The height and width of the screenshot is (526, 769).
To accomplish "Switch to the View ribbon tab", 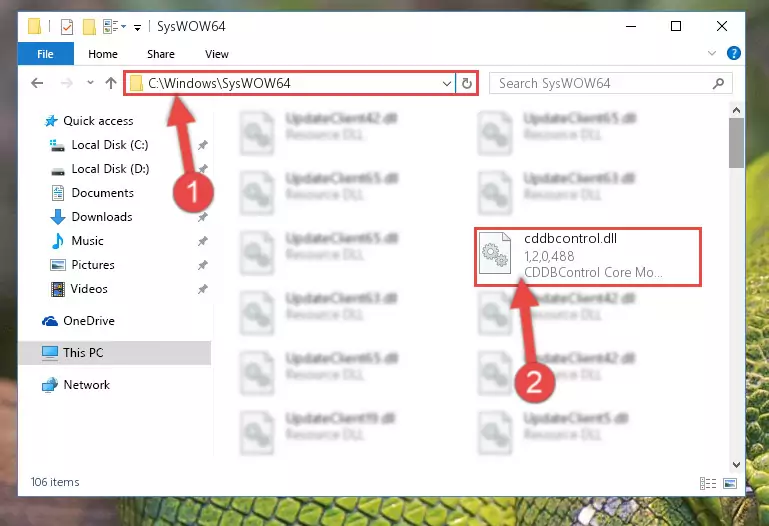I will pyautogui.click(x=217, y=54).
